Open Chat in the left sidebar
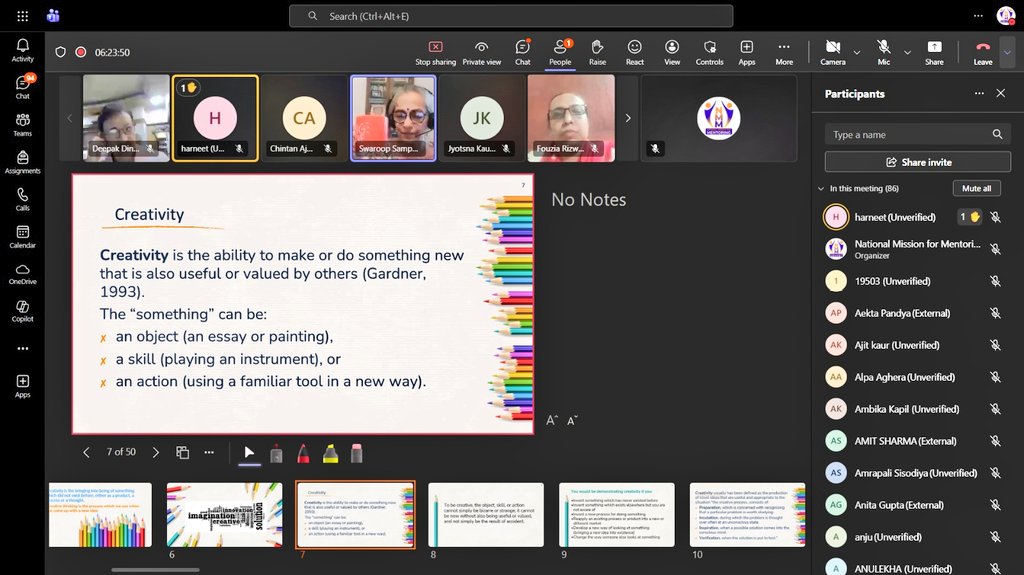Viewport: 1024px width, 575px height. (x=22, y=87)
